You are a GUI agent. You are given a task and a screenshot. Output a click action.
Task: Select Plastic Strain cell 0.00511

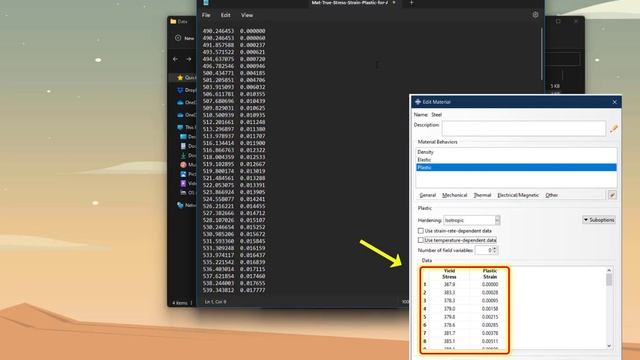[x=489, y=342]
